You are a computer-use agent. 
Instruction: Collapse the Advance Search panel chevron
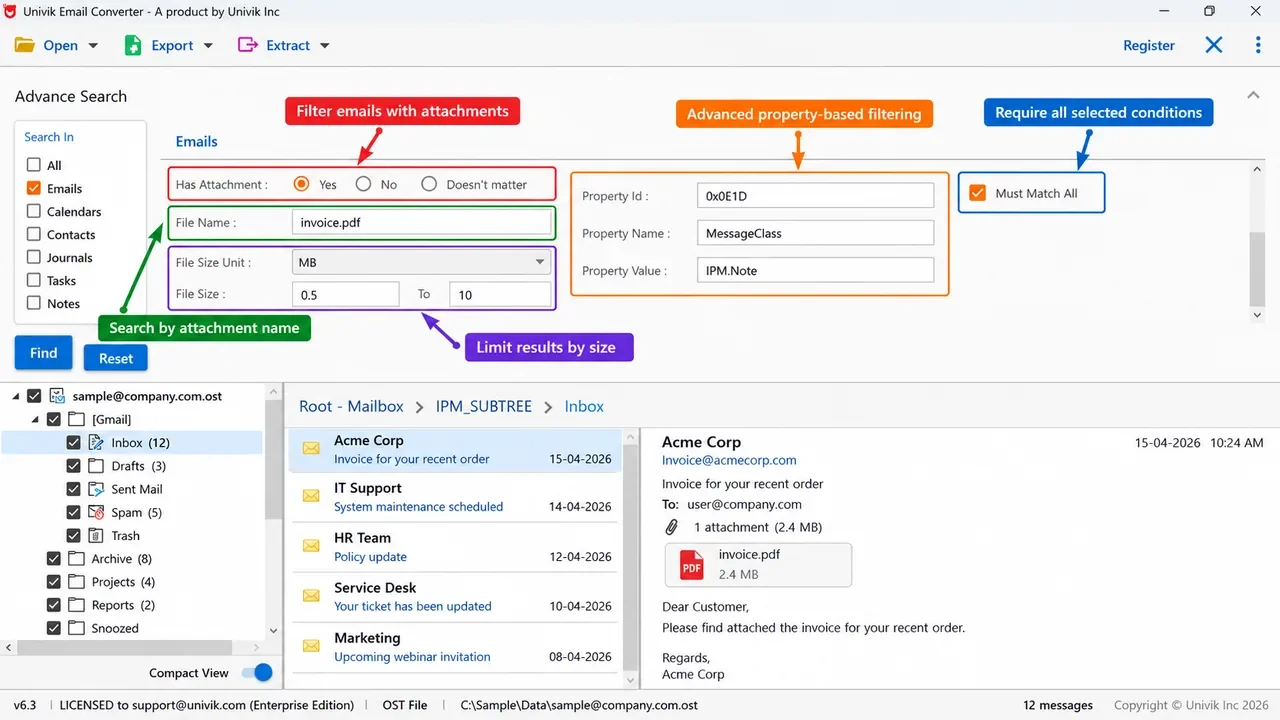point(1253,95)
